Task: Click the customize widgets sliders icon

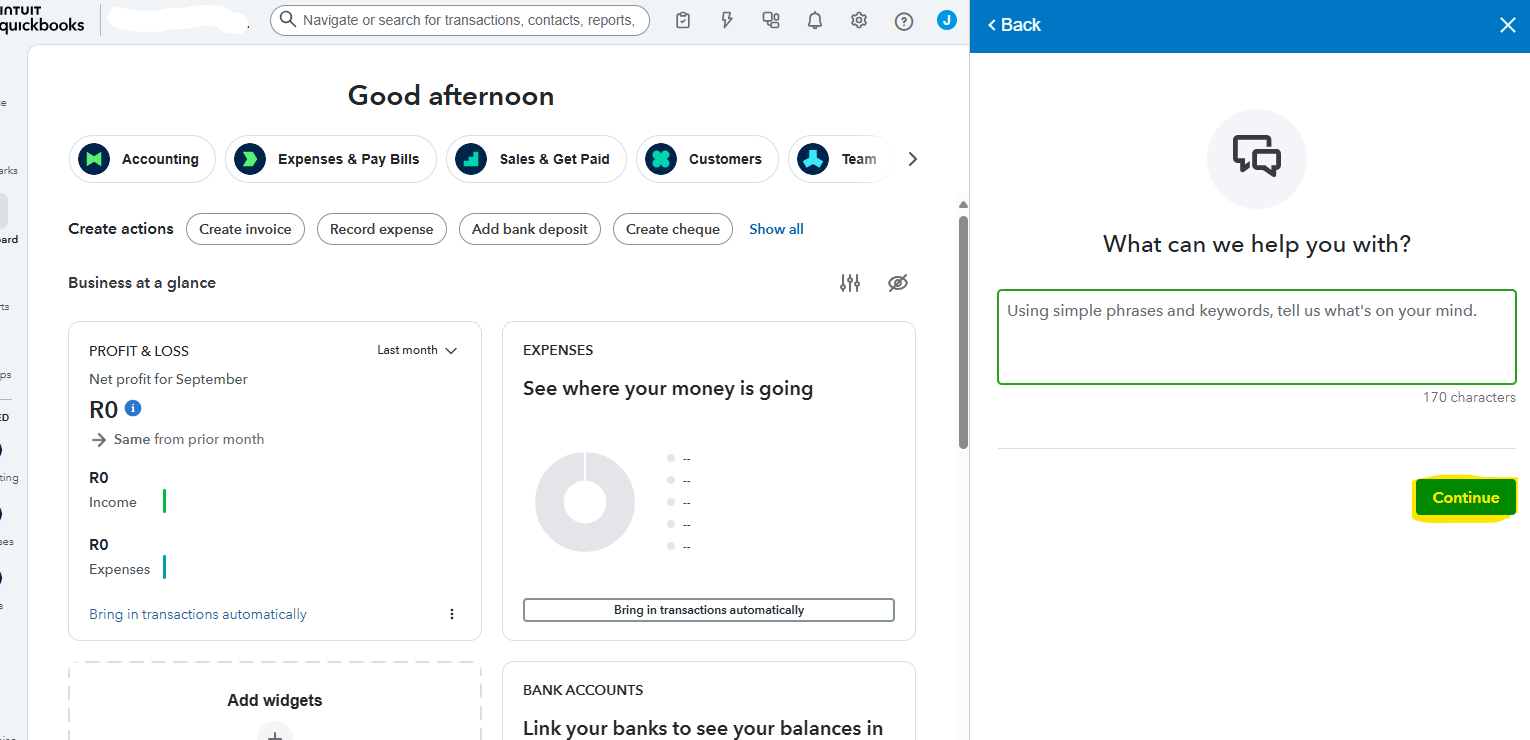Action: click(850, 283)
